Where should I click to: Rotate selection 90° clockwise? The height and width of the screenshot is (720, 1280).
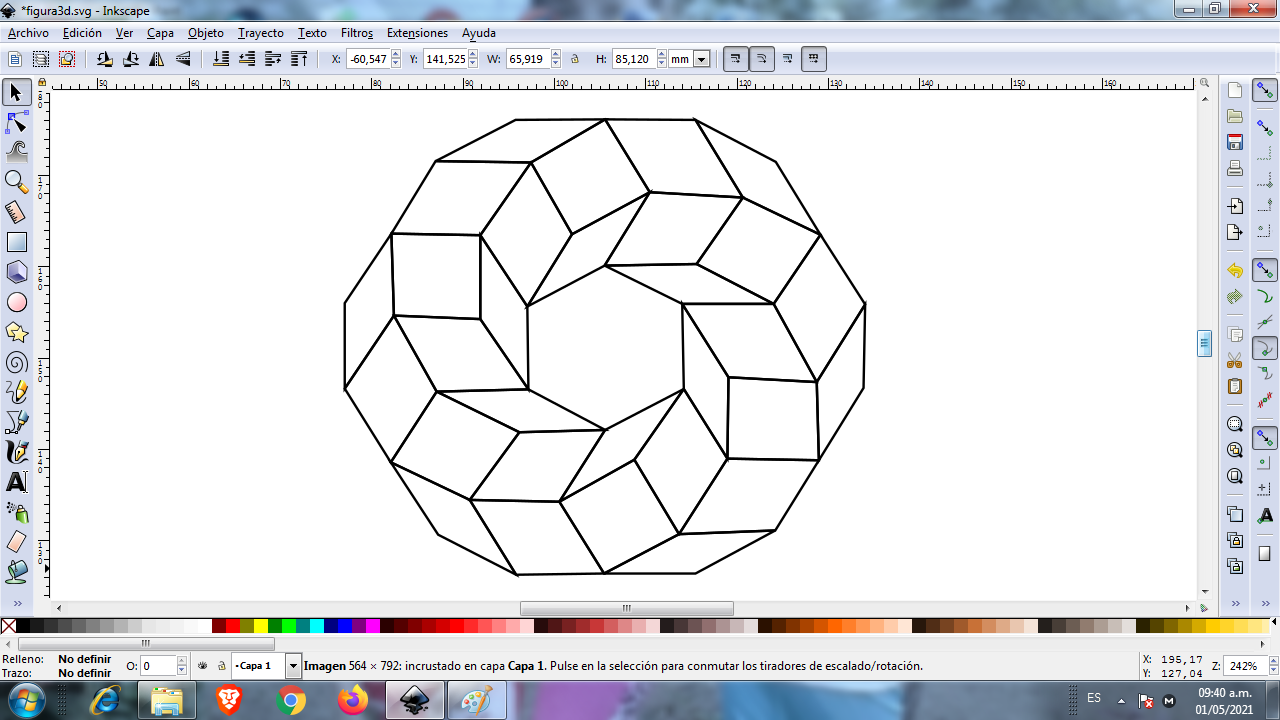coord(130,59)
